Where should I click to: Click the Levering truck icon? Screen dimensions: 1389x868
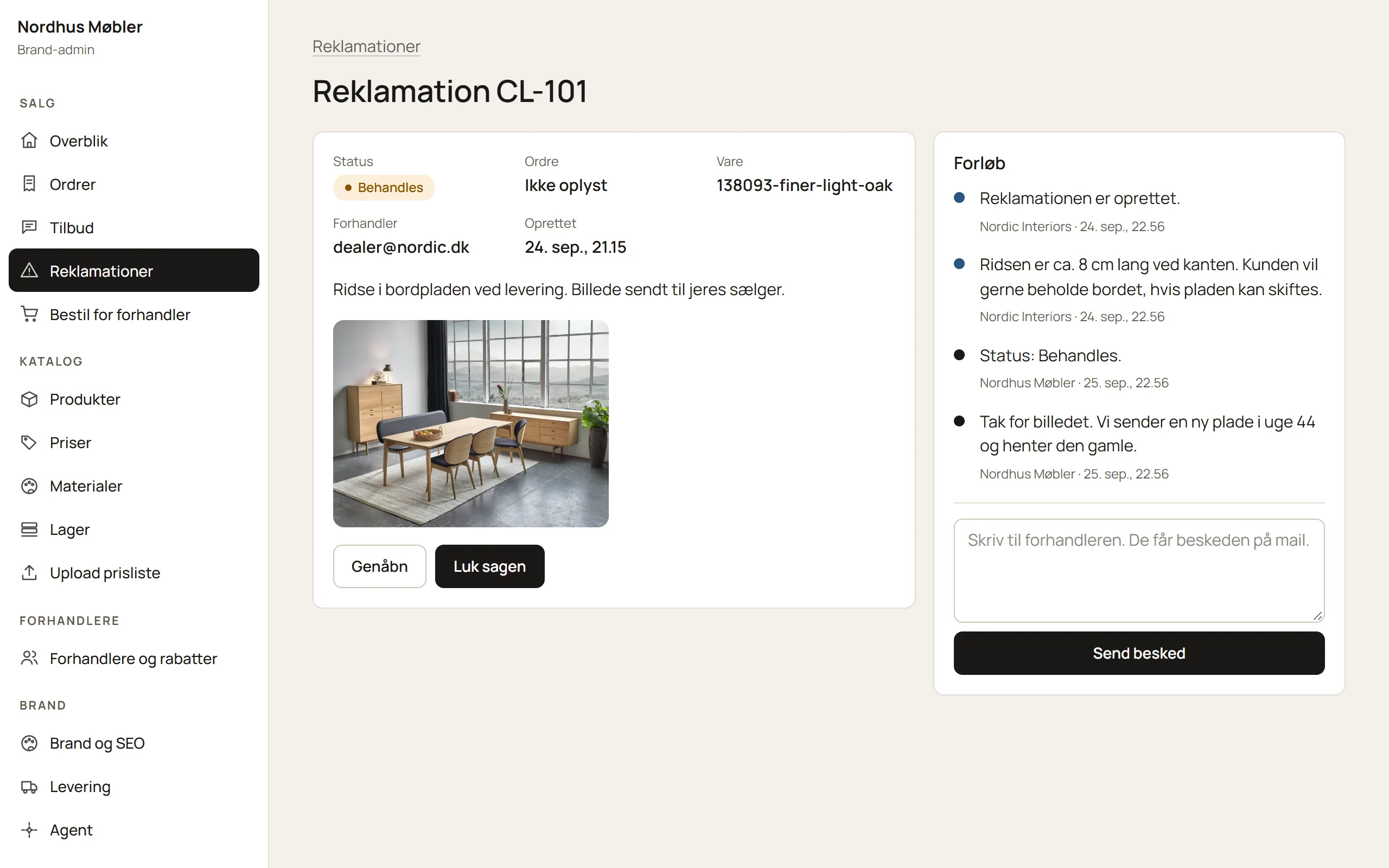pos(29,787)
